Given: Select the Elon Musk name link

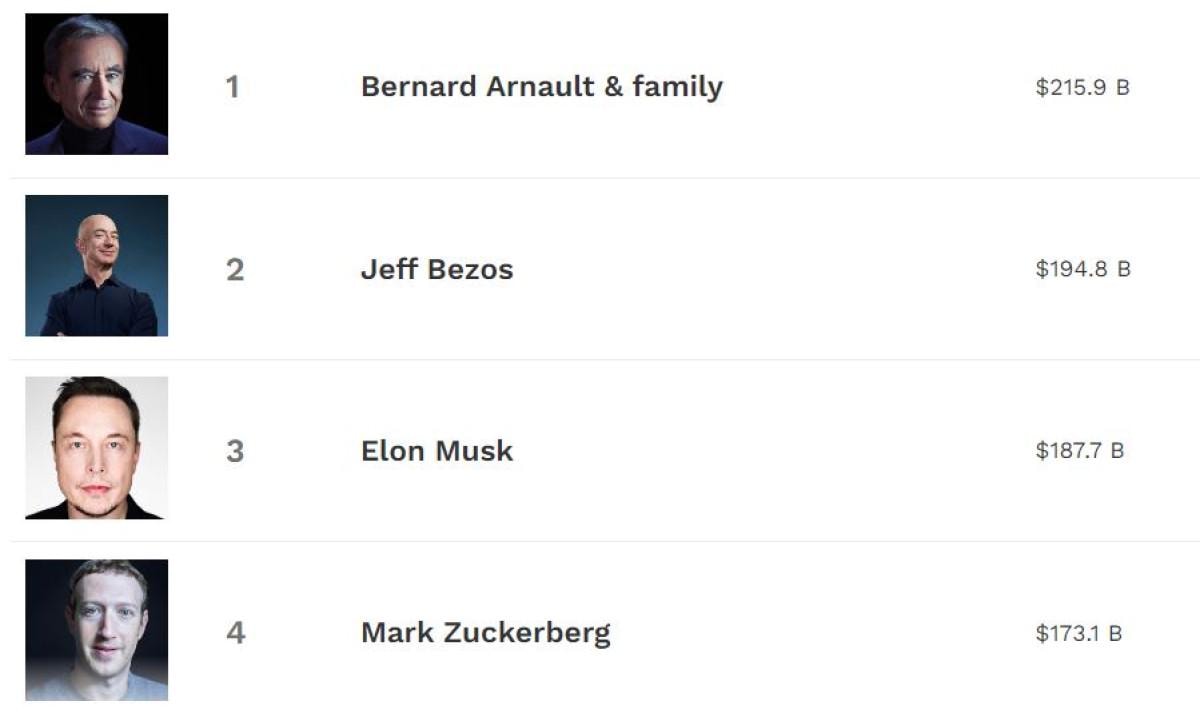Looking at the screenshot, I should (437, 451).
